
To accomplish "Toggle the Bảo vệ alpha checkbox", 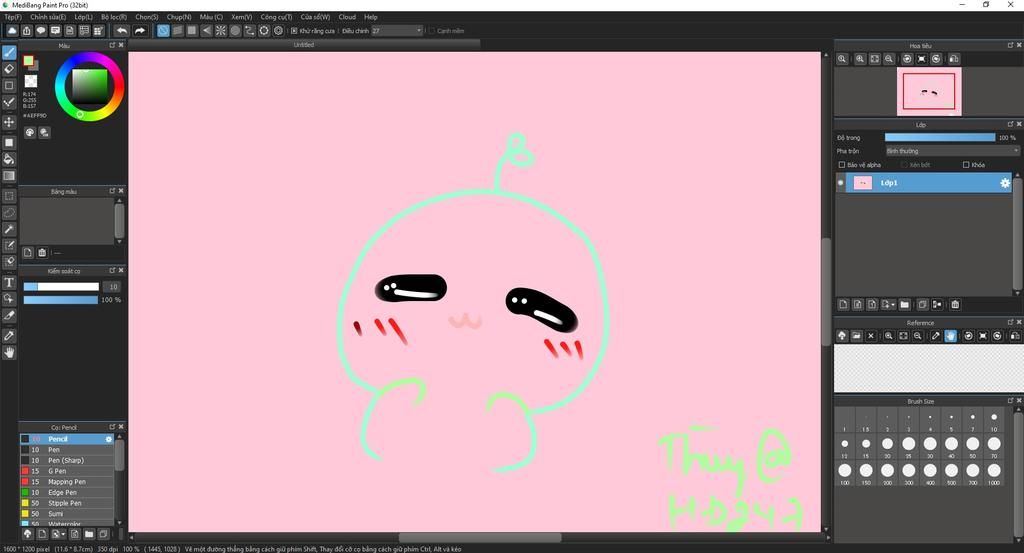I will click(842, 165).
